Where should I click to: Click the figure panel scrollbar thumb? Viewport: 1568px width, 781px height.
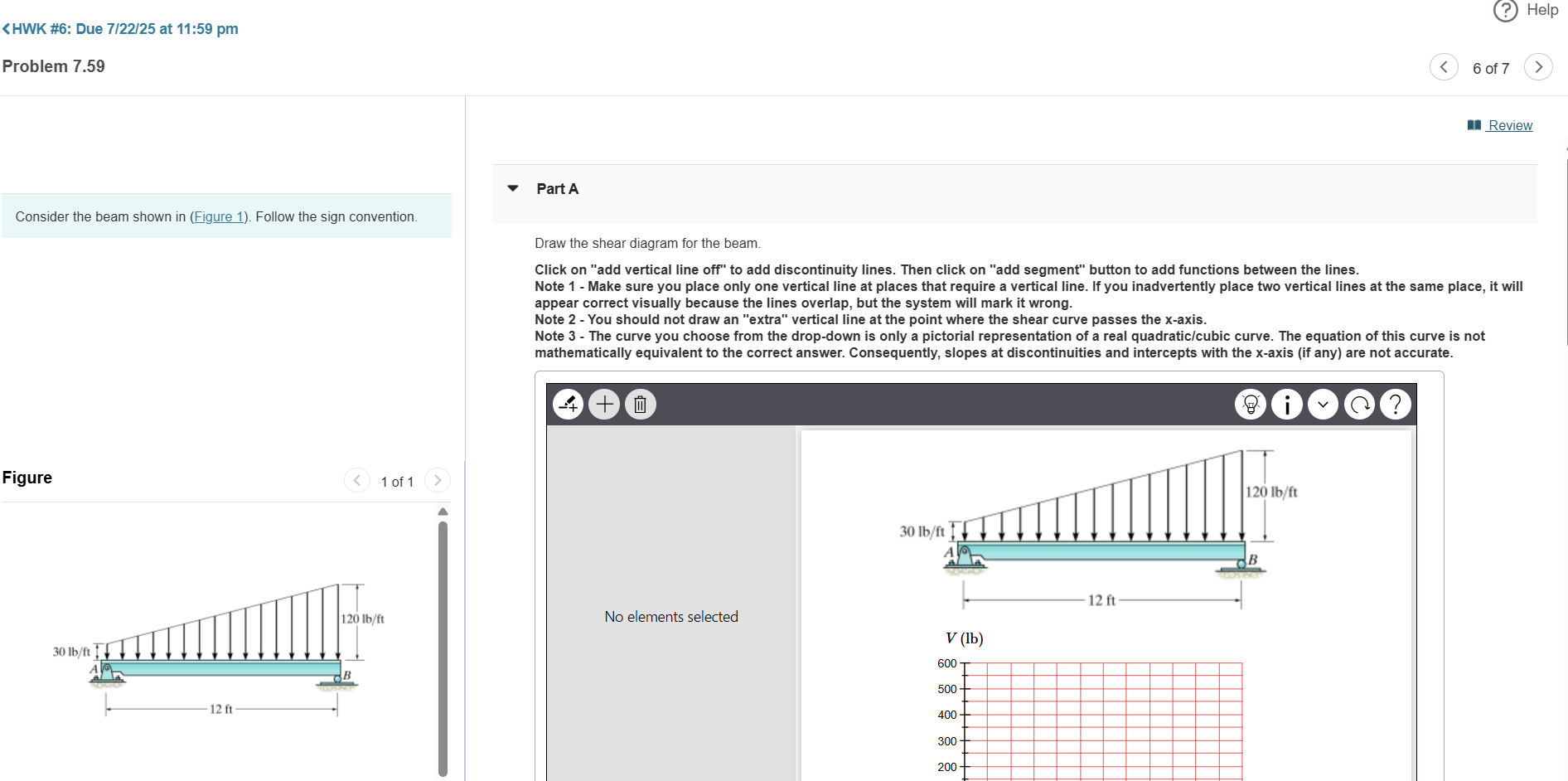tap(443, 648)
